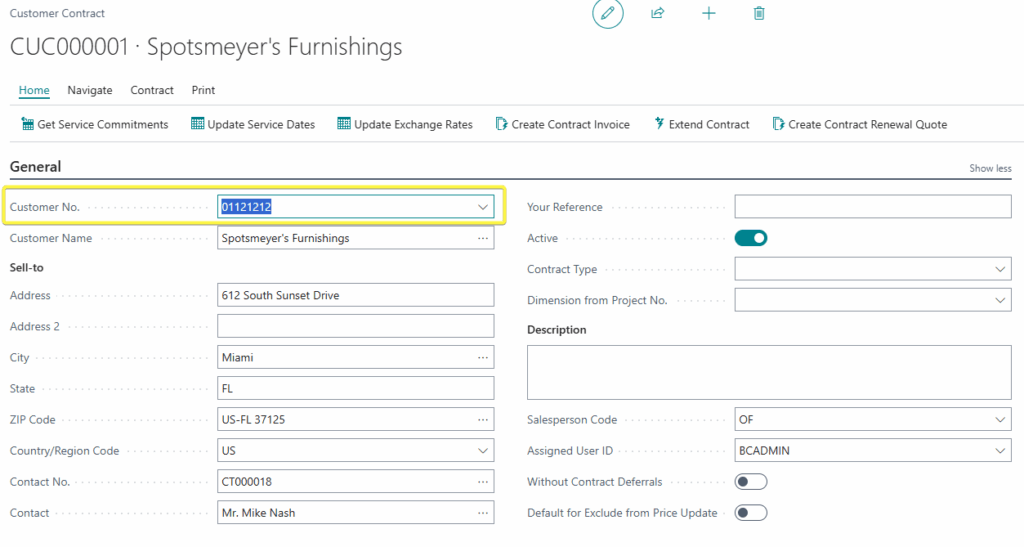Toggle Default for Exclude from Price Update

point(750,513)
